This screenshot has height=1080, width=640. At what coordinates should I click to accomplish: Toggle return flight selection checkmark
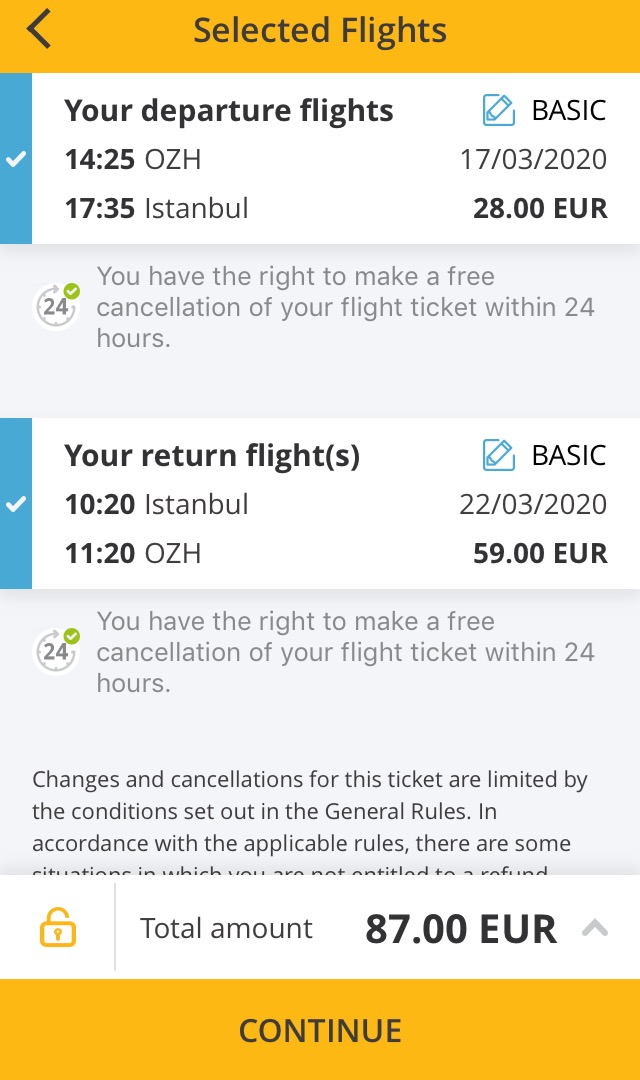pos(16,505)
